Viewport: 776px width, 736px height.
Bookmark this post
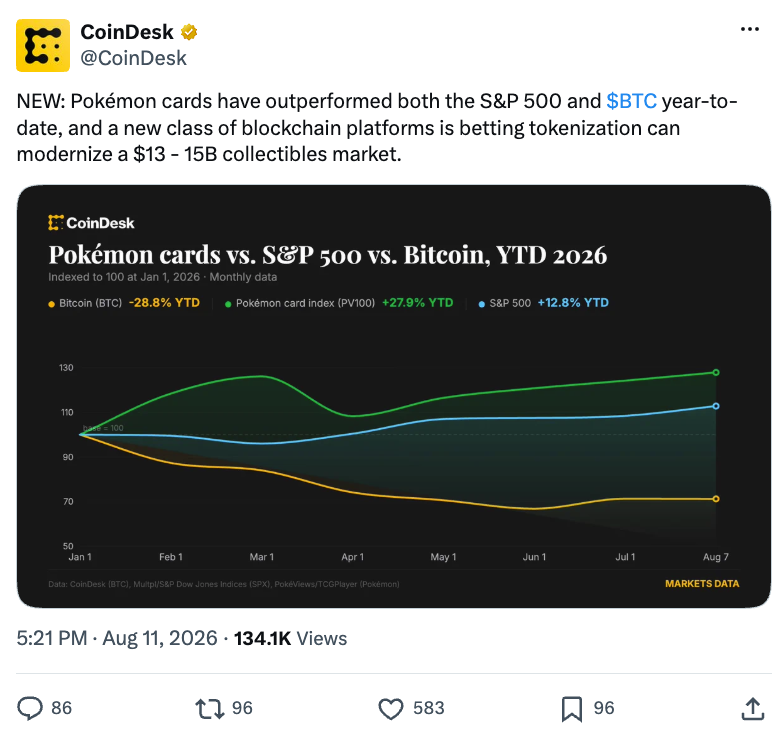(x=572, y=709)
